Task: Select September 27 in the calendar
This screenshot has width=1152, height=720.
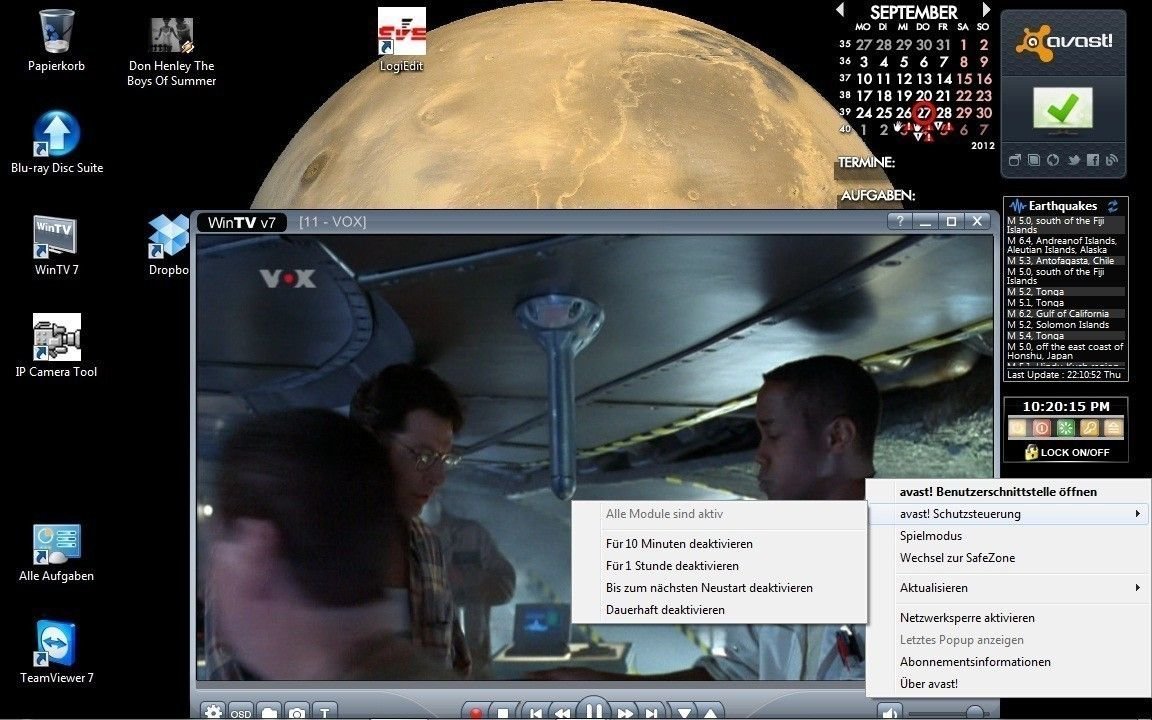Action: coord(924,113)
